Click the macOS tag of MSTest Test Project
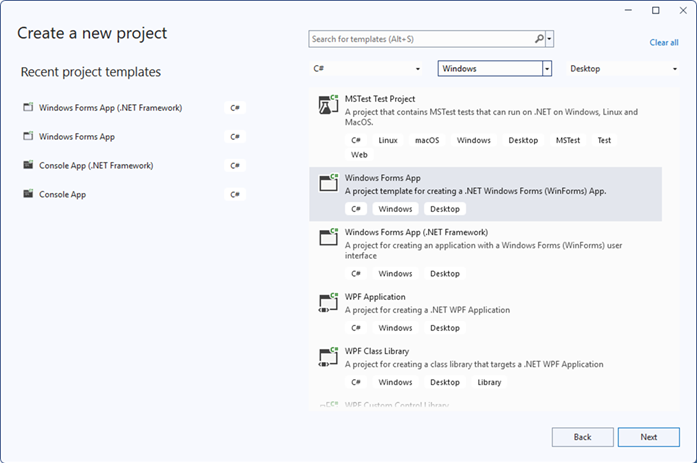Viewport: 697px width, 463px height. (x=427, y=140)
